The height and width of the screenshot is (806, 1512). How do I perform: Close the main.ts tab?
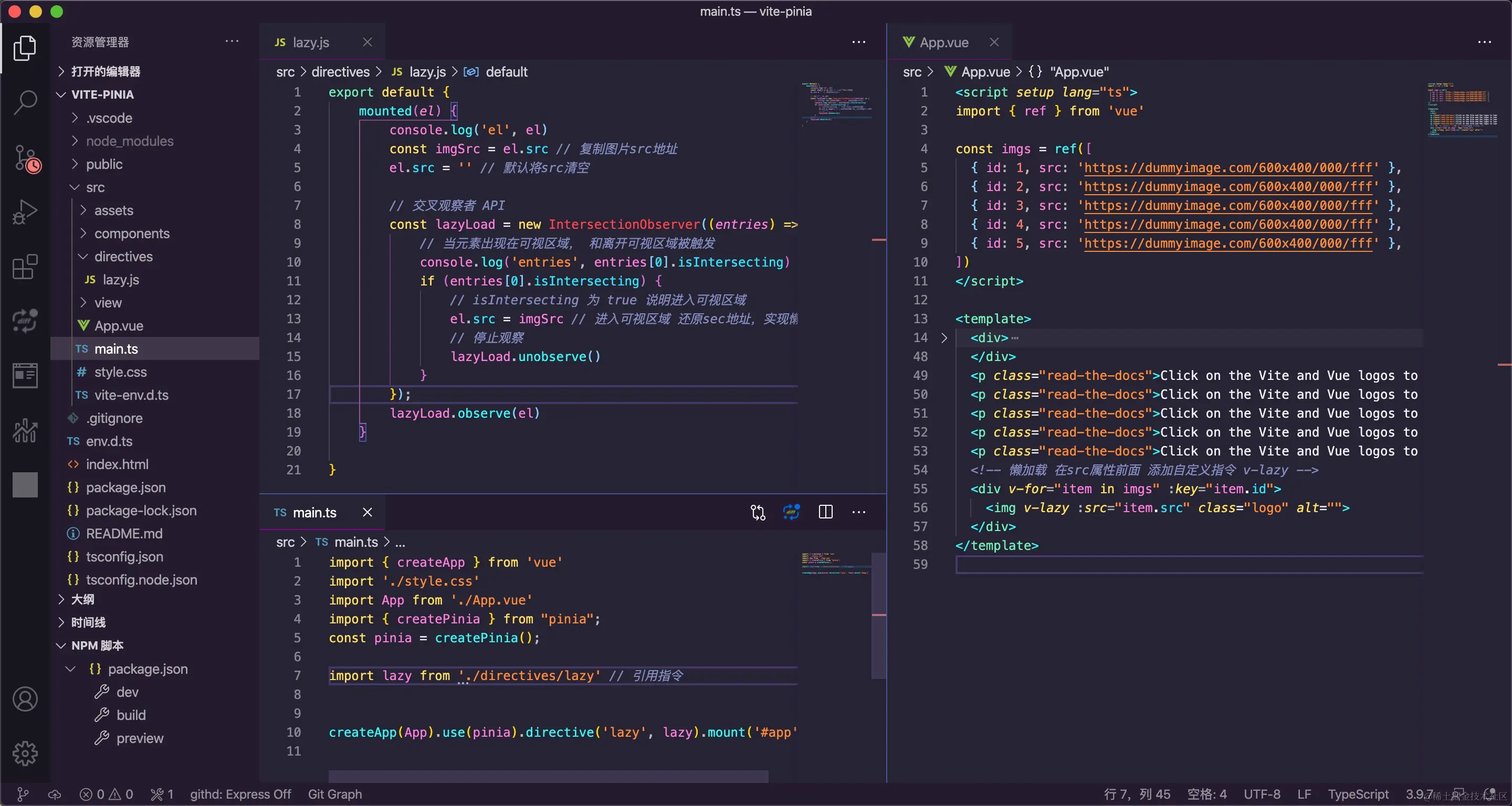[367, 513]
